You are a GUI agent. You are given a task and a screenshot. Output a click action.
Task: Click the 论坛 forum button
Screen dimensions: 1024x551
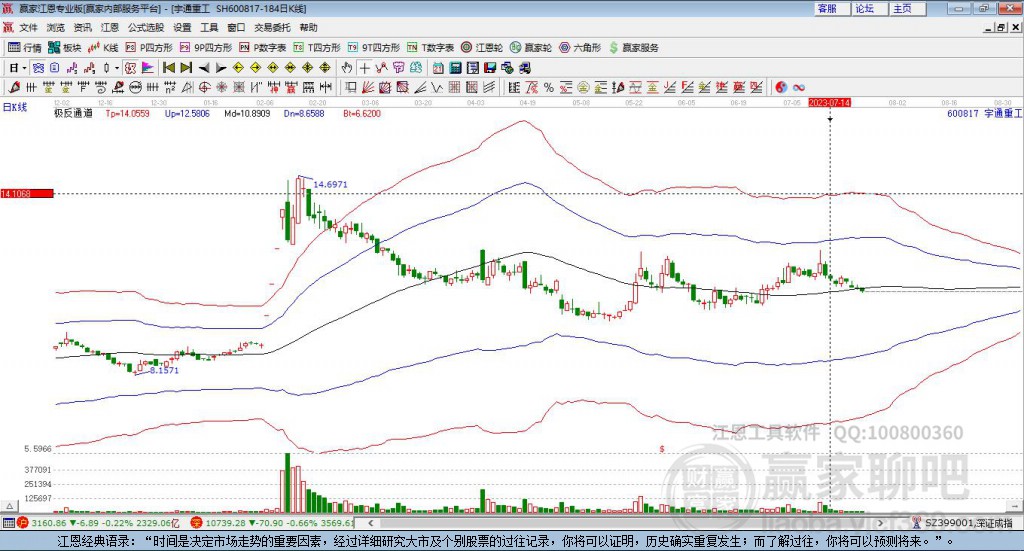coord(870,8)
